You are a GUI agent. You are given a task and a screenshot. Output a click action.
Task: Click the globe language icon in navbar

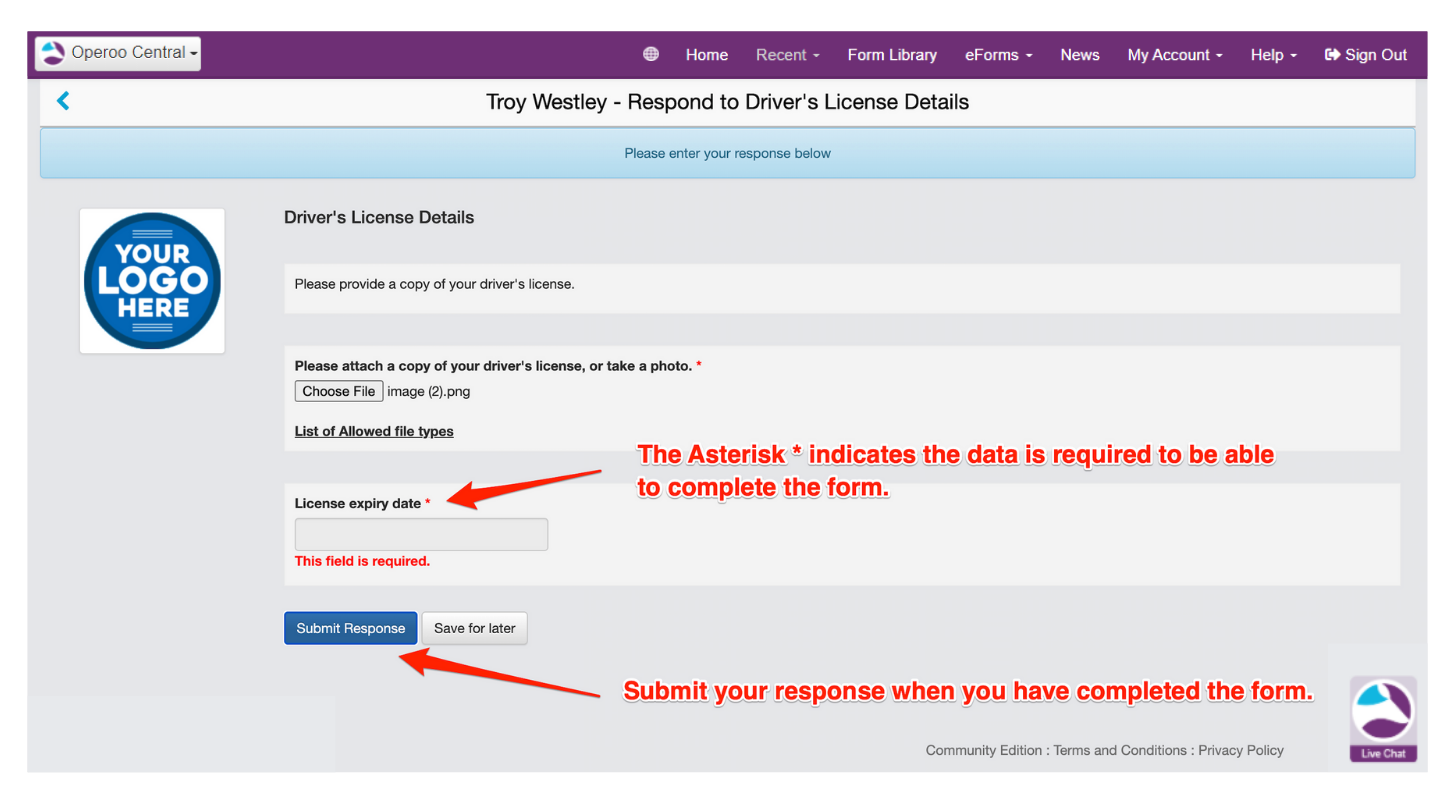[x=651, y=54]
